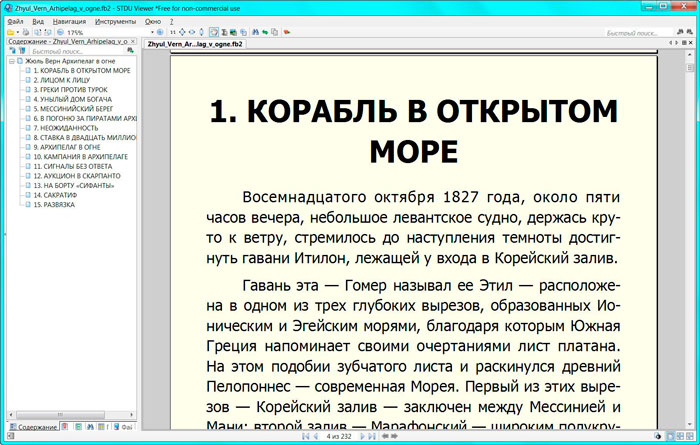Click the page number field 4 из 232
700x445 pixels.
[x=339, y=436]
